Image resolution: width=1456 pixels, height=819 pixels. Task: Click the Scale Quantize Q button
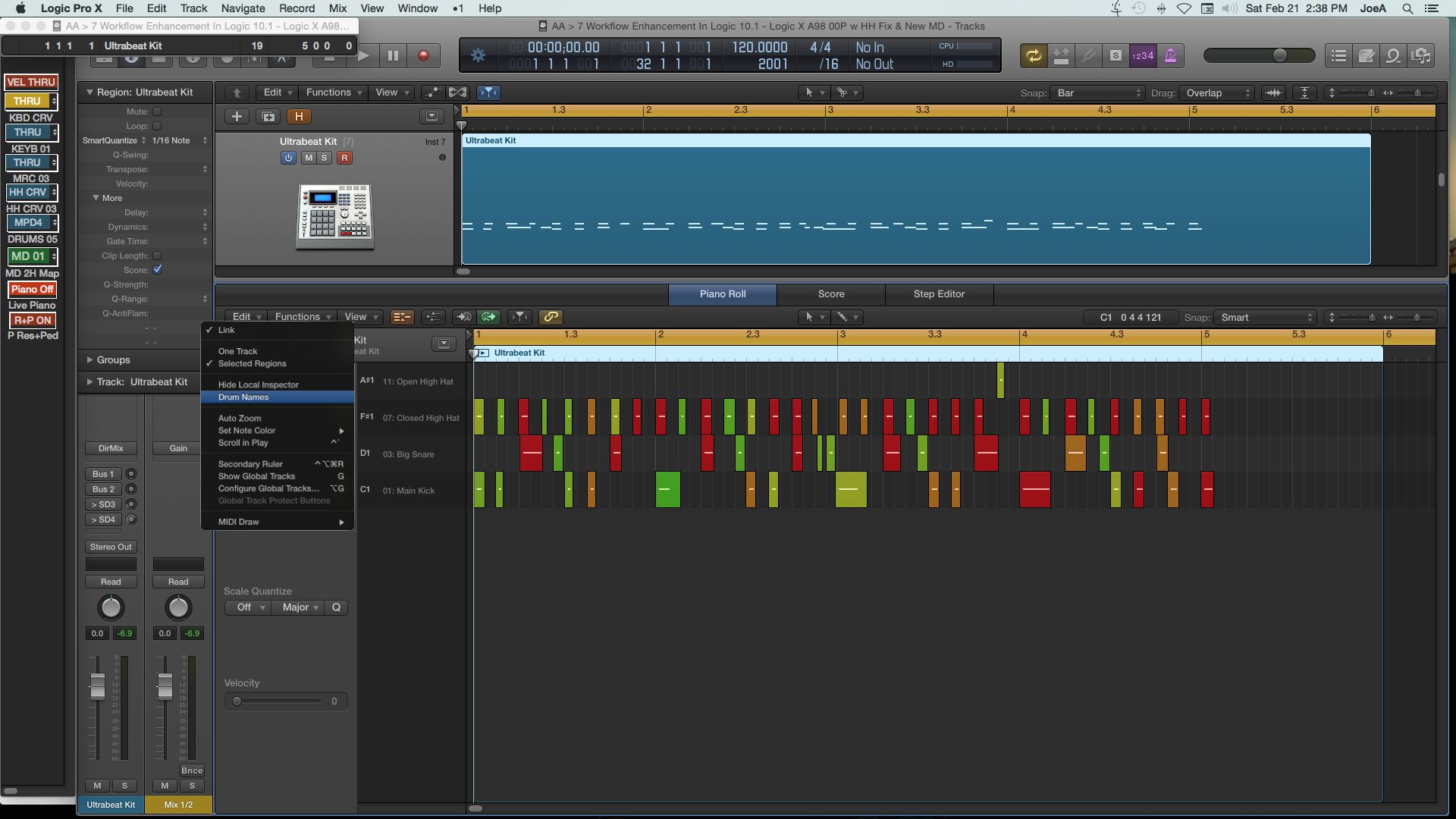336,607
